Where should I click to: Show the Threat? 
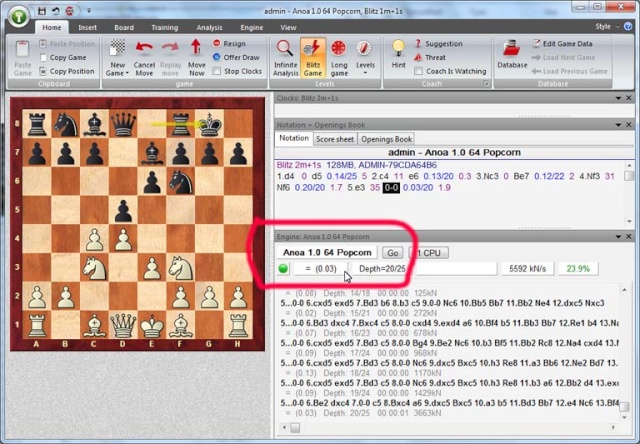[430, 58]
